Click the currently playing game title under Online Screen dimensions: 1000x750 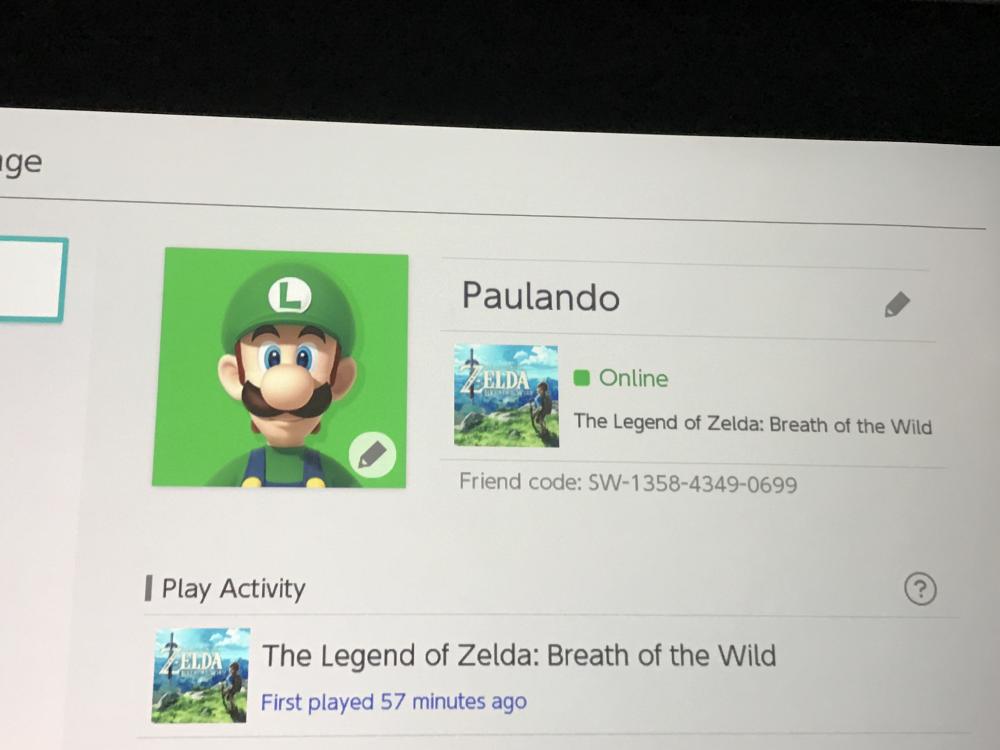[x=753, y=423]
